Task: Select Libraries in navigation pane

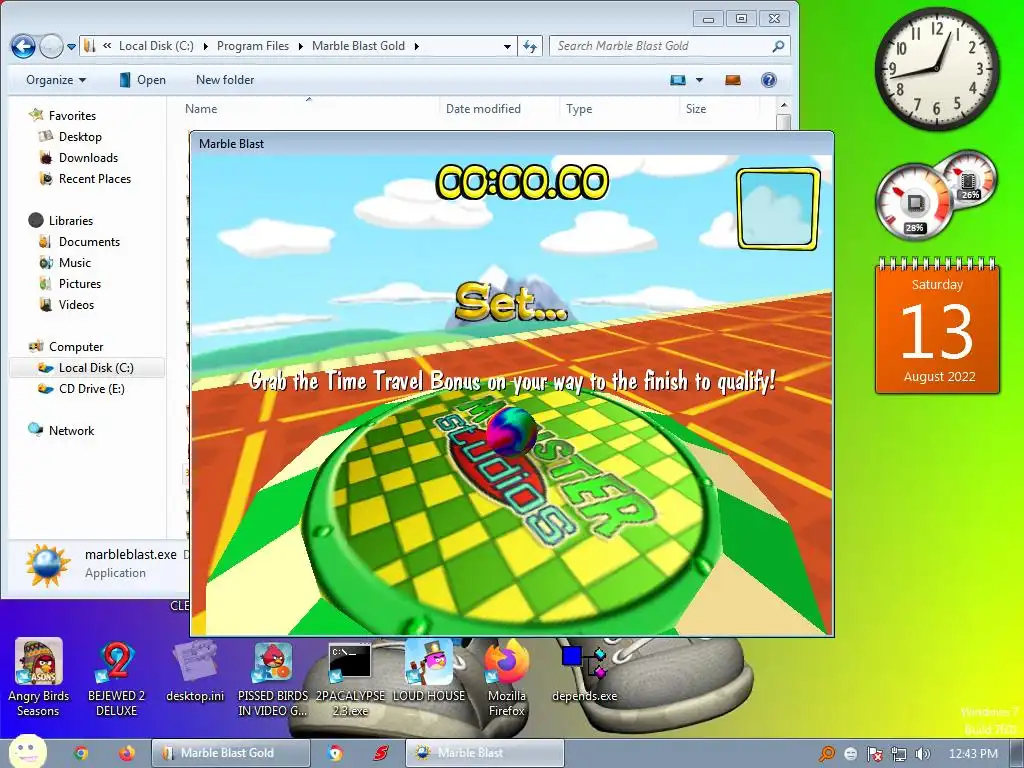Action: (71, 221)
